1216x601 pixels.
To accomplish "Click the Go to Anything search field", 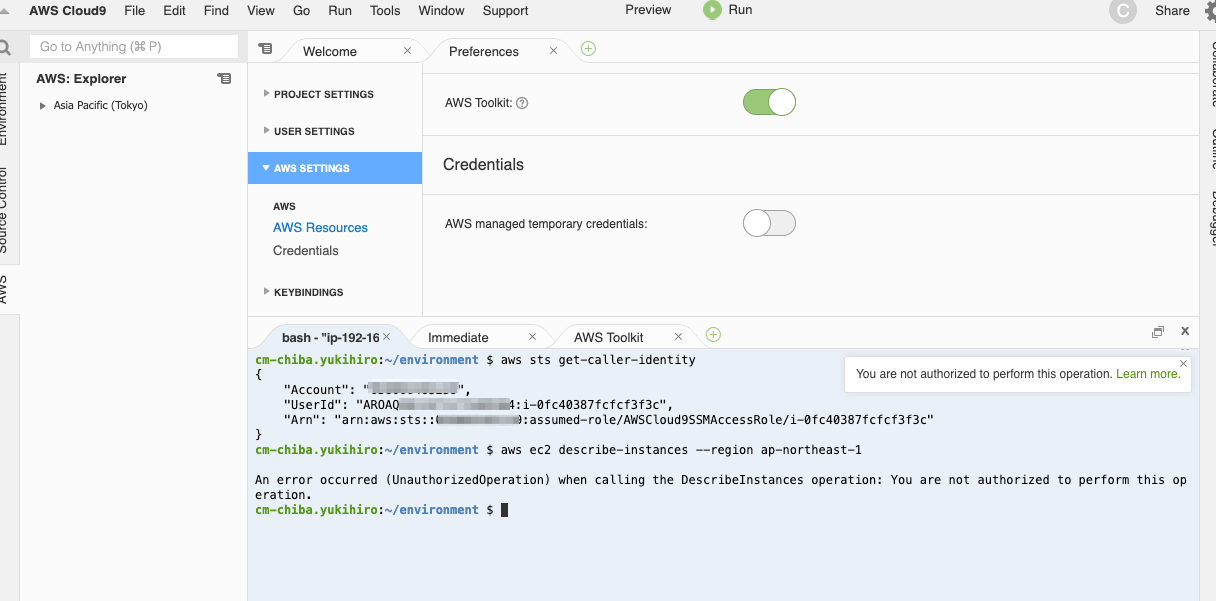I will [x=131, y=46].
